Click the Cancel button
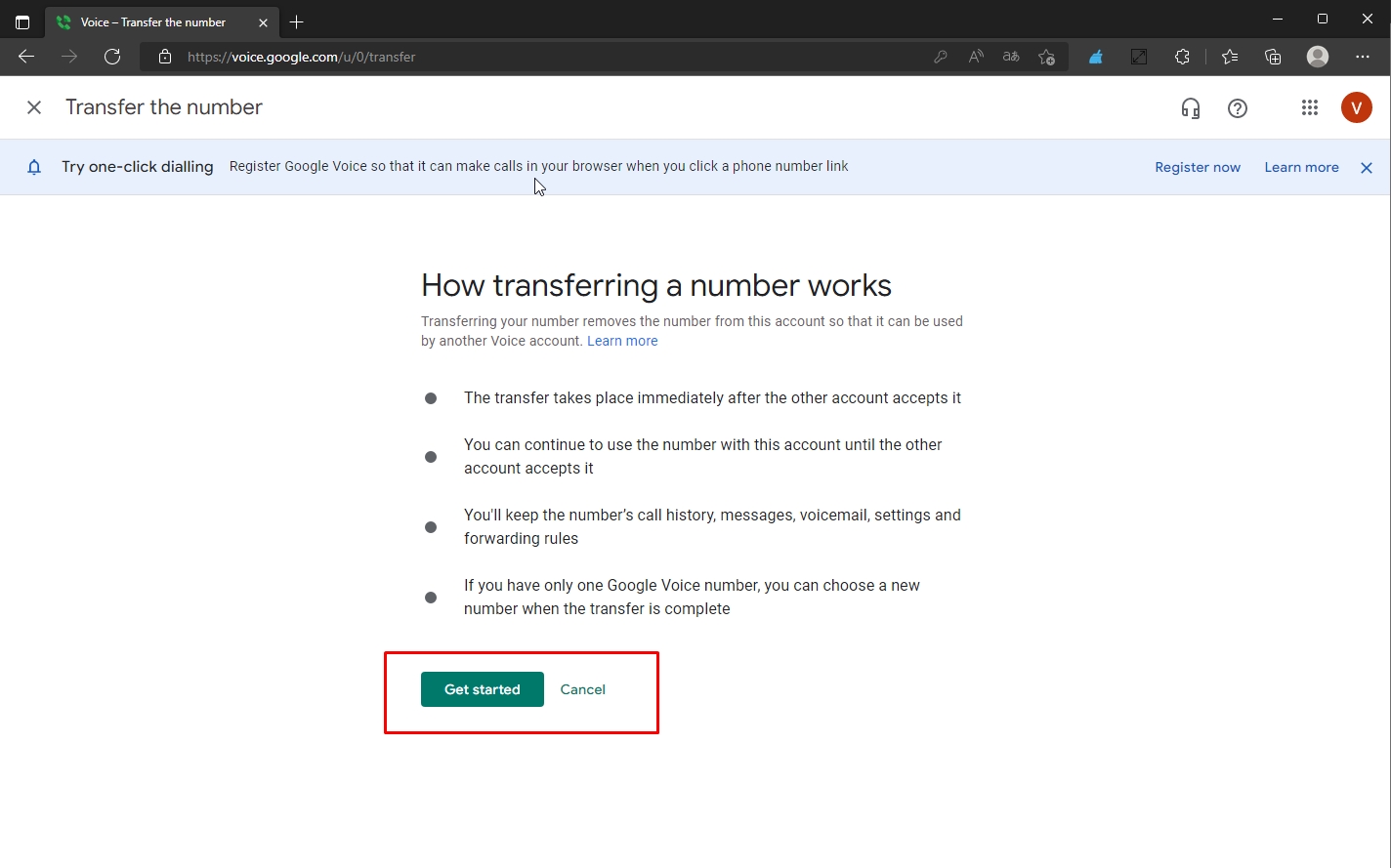This screenshot has width=1391, height=868. pos(582,689)
